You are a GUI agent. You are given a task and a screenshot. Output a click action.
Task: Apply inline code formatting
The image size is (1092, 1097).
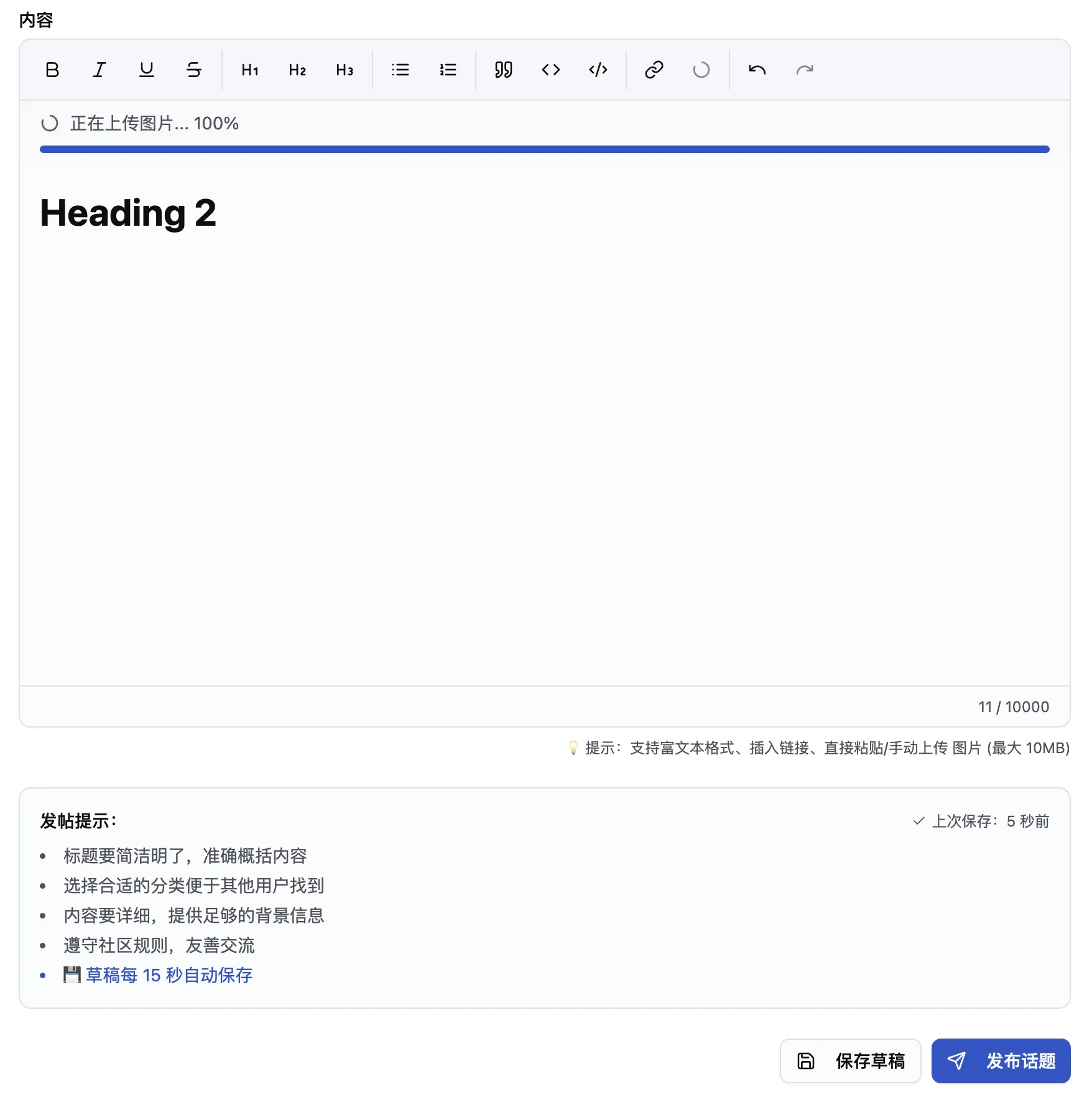(x=551, y=70)
